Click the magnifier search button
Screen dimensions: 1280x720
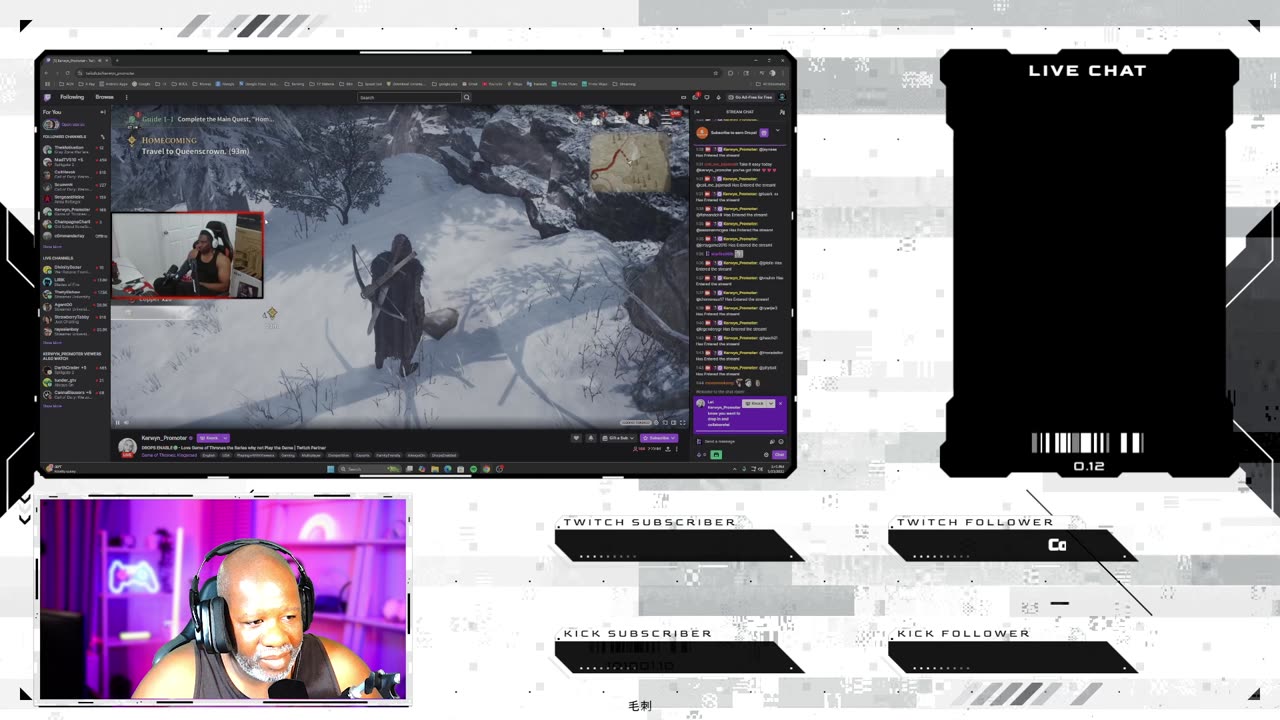[467, 97]
